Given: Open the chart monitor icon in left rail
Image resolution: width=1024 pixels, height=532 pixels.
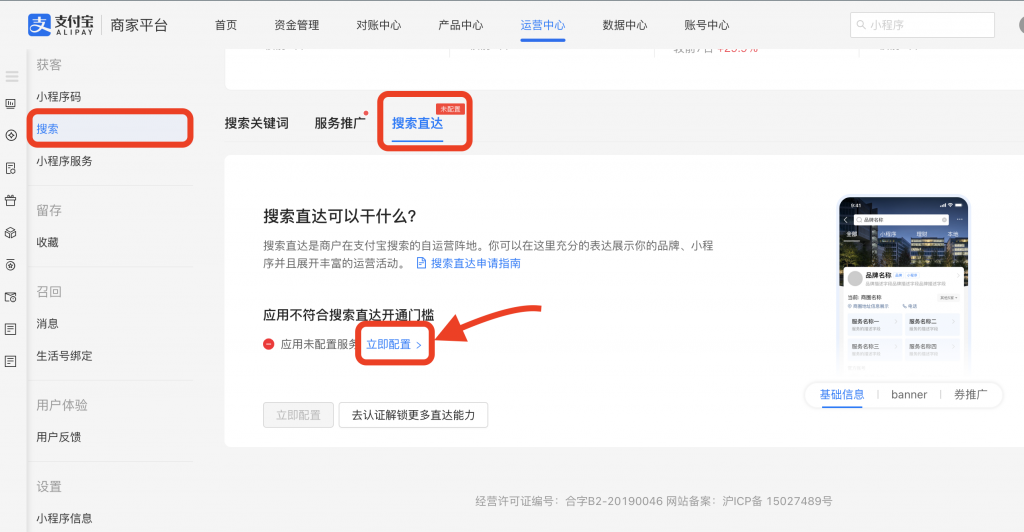Looking at the screenshot, I should 10,104.
